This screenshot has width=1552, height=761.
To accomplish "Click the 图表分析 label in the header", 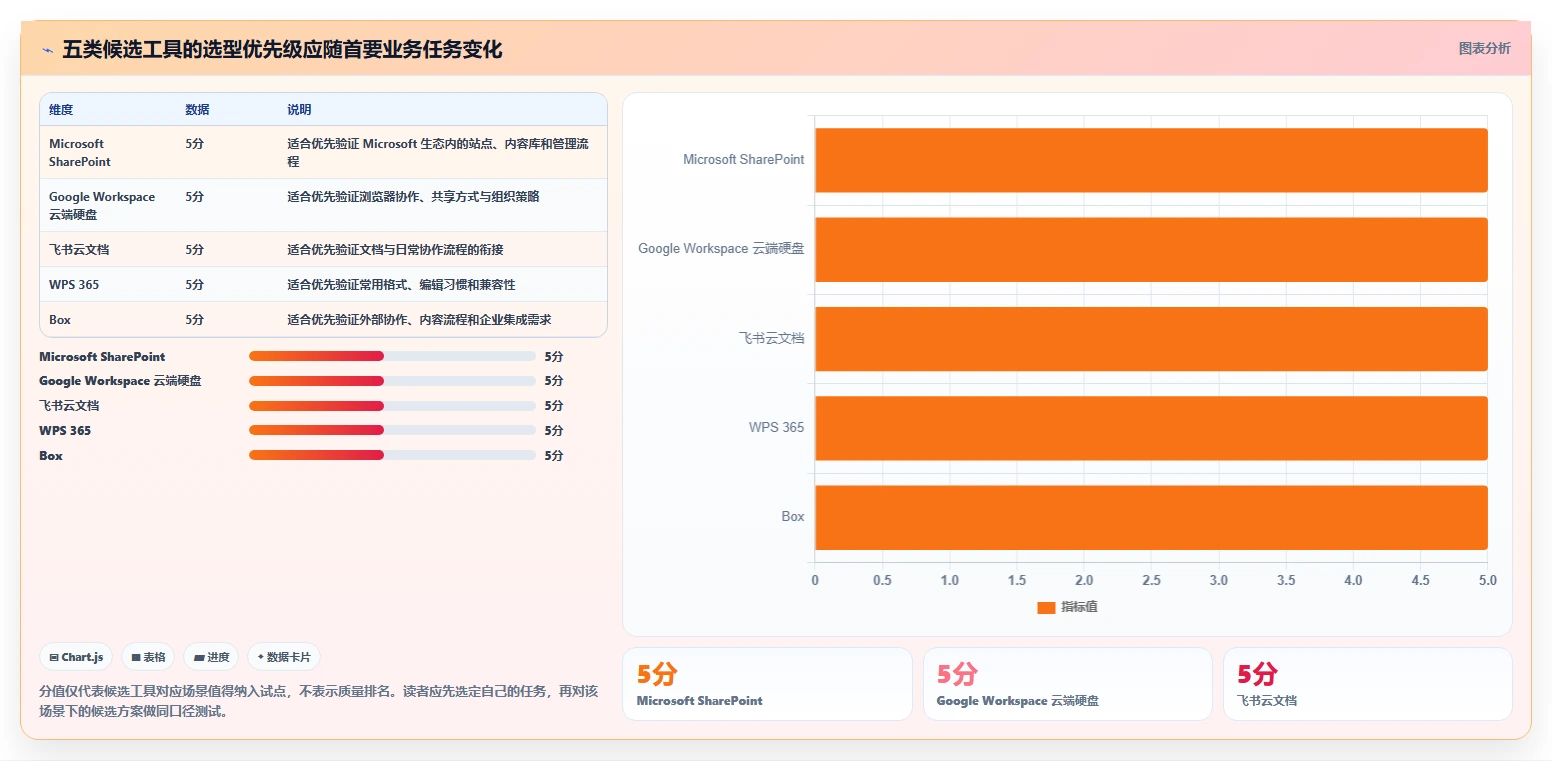I will (x=1484, y=48).
